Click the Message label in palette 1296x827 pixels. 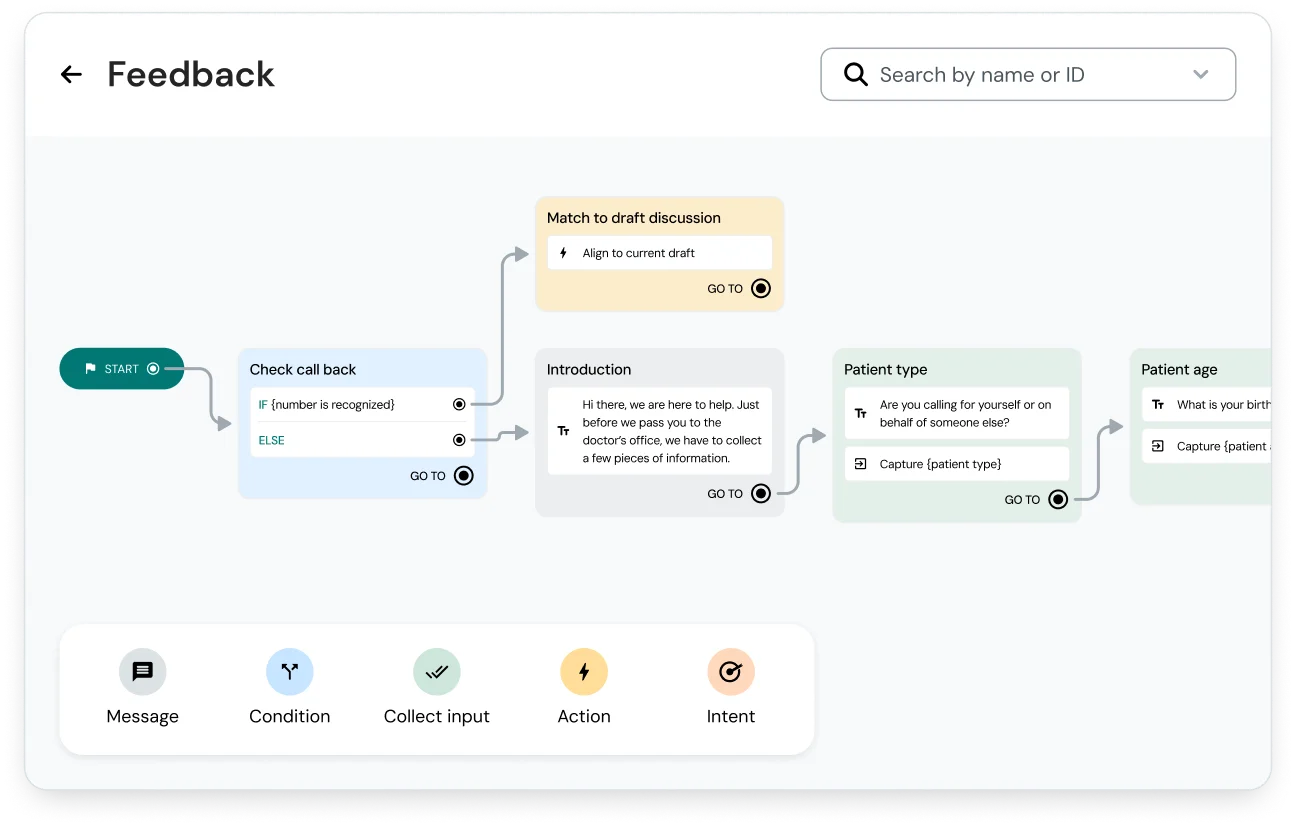pos(143,716)
